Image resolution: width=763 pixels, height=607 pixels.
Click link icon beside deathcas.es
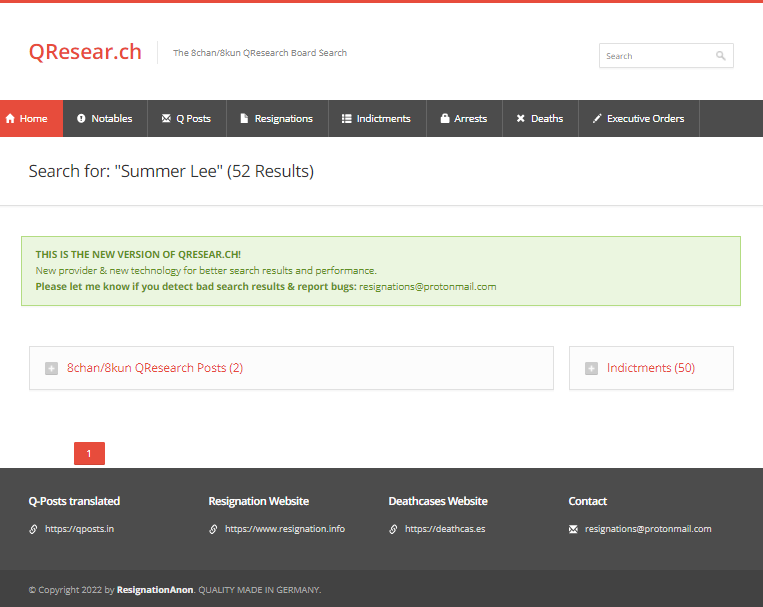(x=393, y=529)
